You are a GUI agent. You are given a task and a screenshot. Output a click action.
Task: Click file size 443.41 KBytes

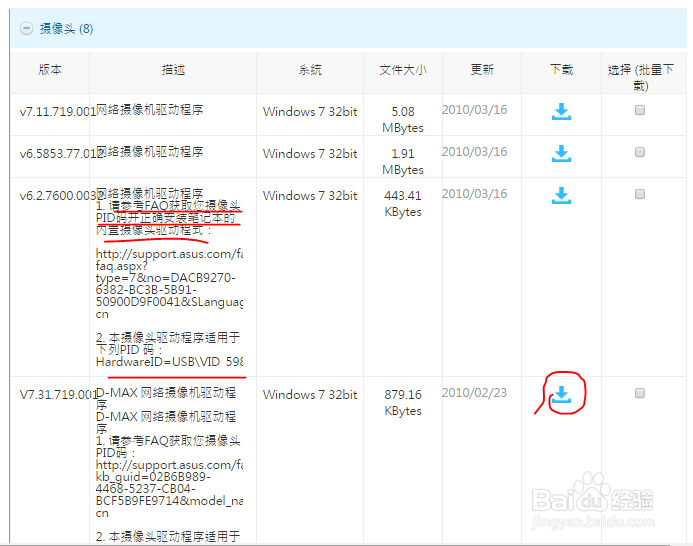pyautogui.click(x=403, y=203)
